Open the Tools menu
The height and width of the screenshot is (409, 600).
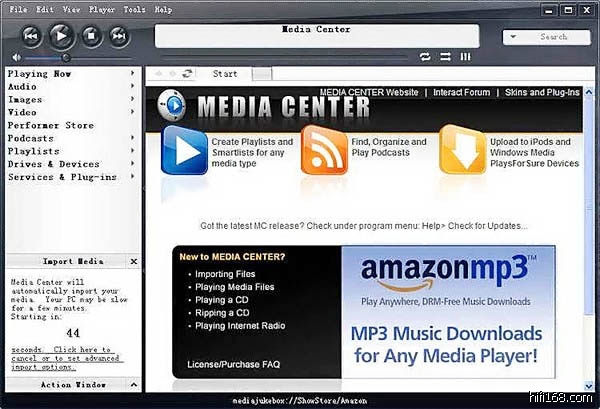click(135, 9)
